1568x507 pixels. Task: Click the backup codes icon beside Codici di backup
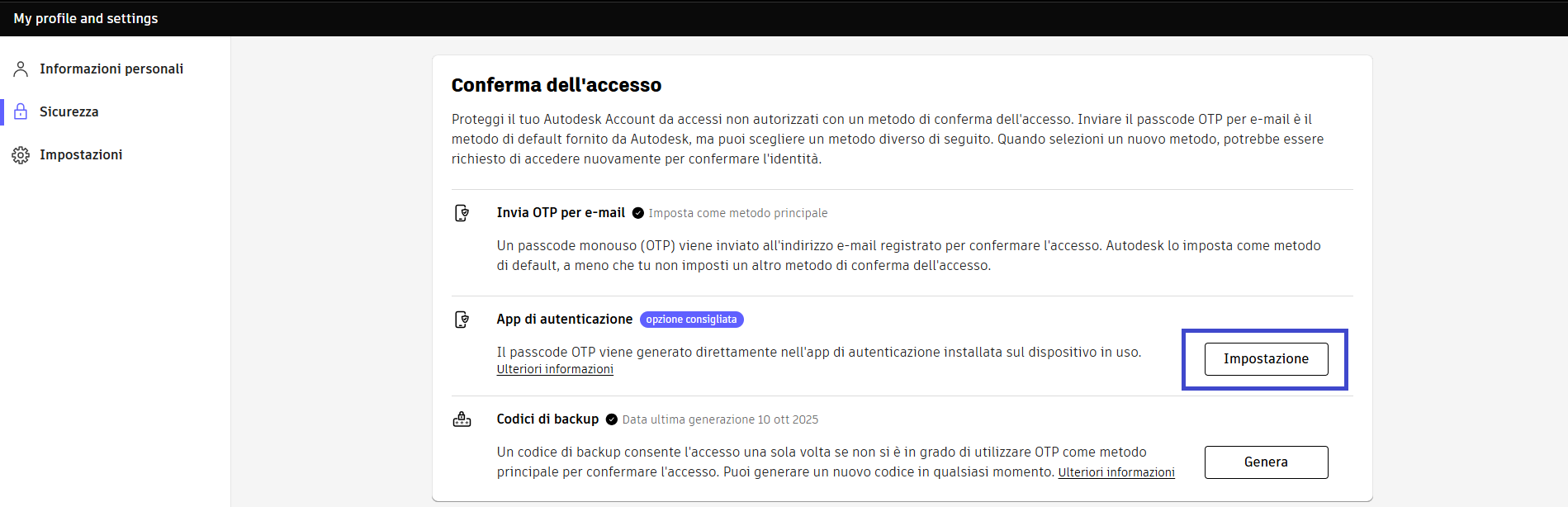tap(462, 419)
